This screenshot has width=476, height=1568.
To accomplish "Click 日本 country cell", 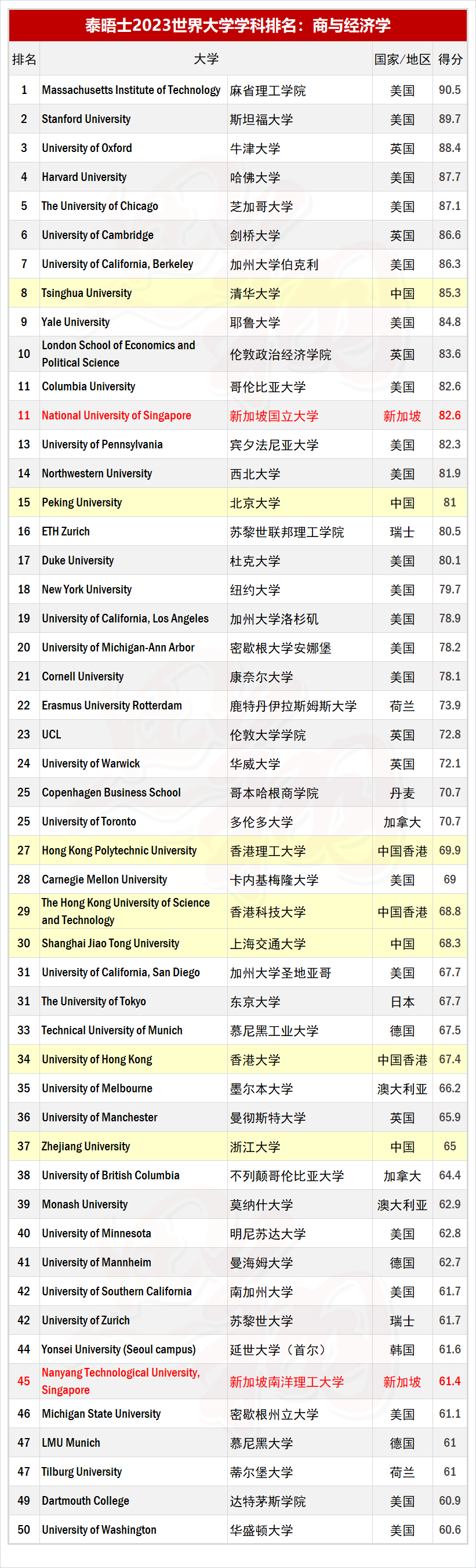I will click(x=402, y=1002).
